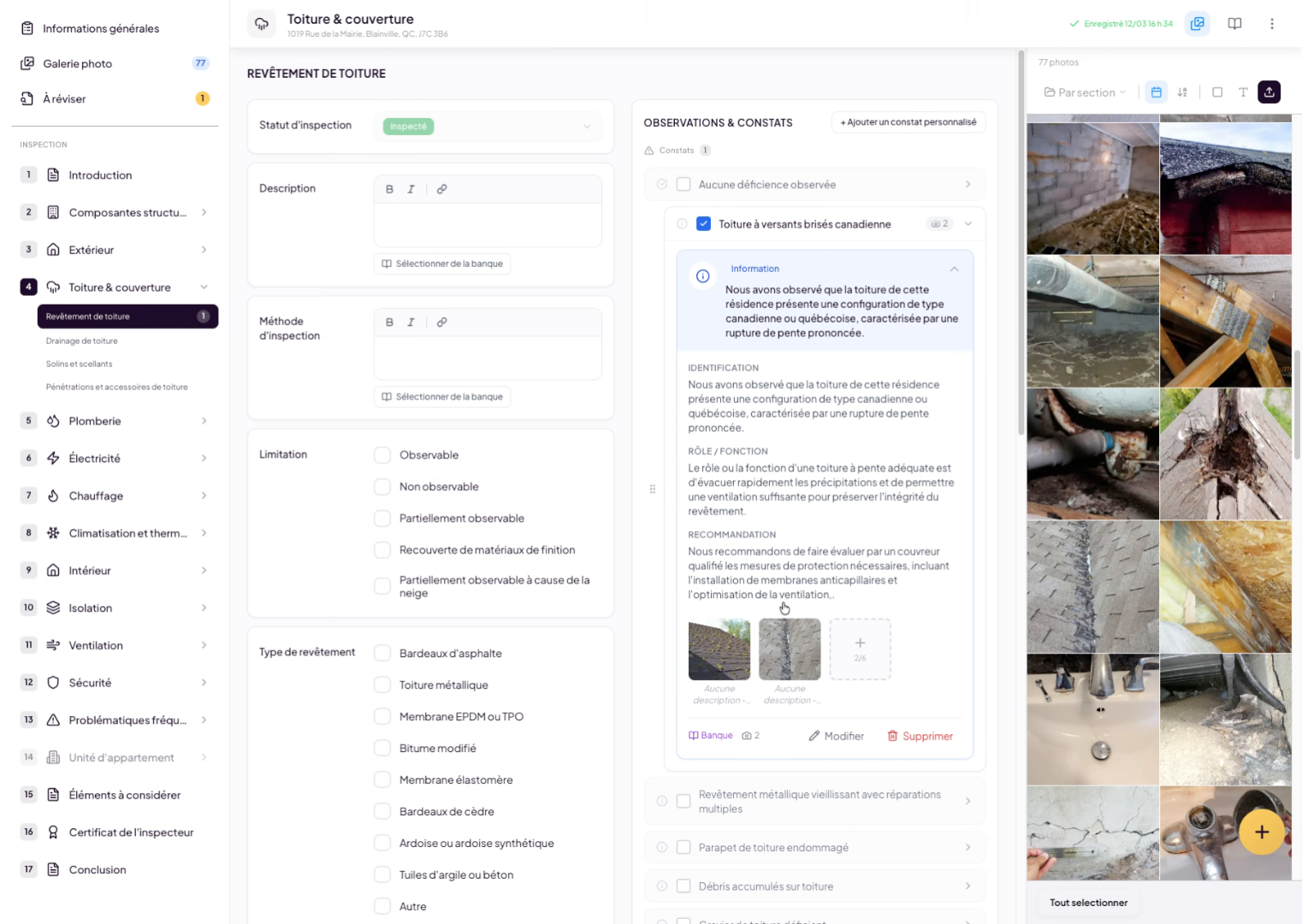Open the three-dot options menu
1302x924 pixels.
click(1271, 24)
